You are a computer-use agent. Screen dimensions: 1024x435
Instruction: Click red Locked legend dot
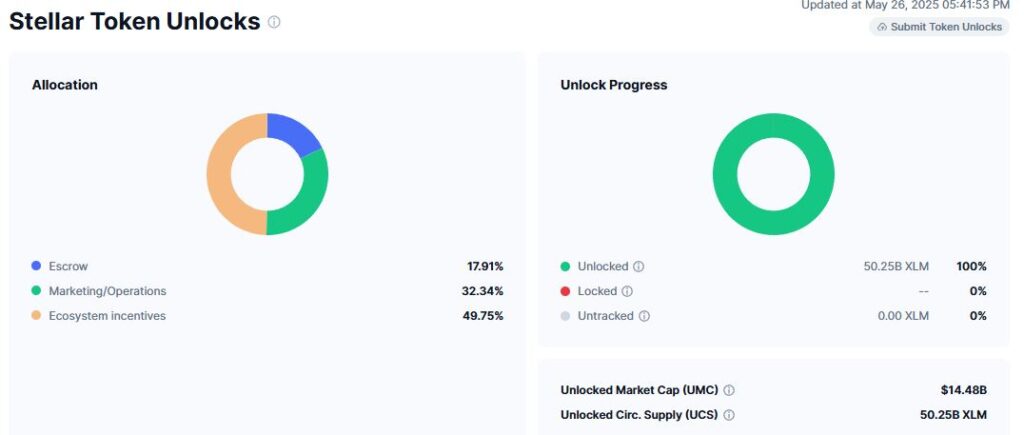(x=565, y=292)
